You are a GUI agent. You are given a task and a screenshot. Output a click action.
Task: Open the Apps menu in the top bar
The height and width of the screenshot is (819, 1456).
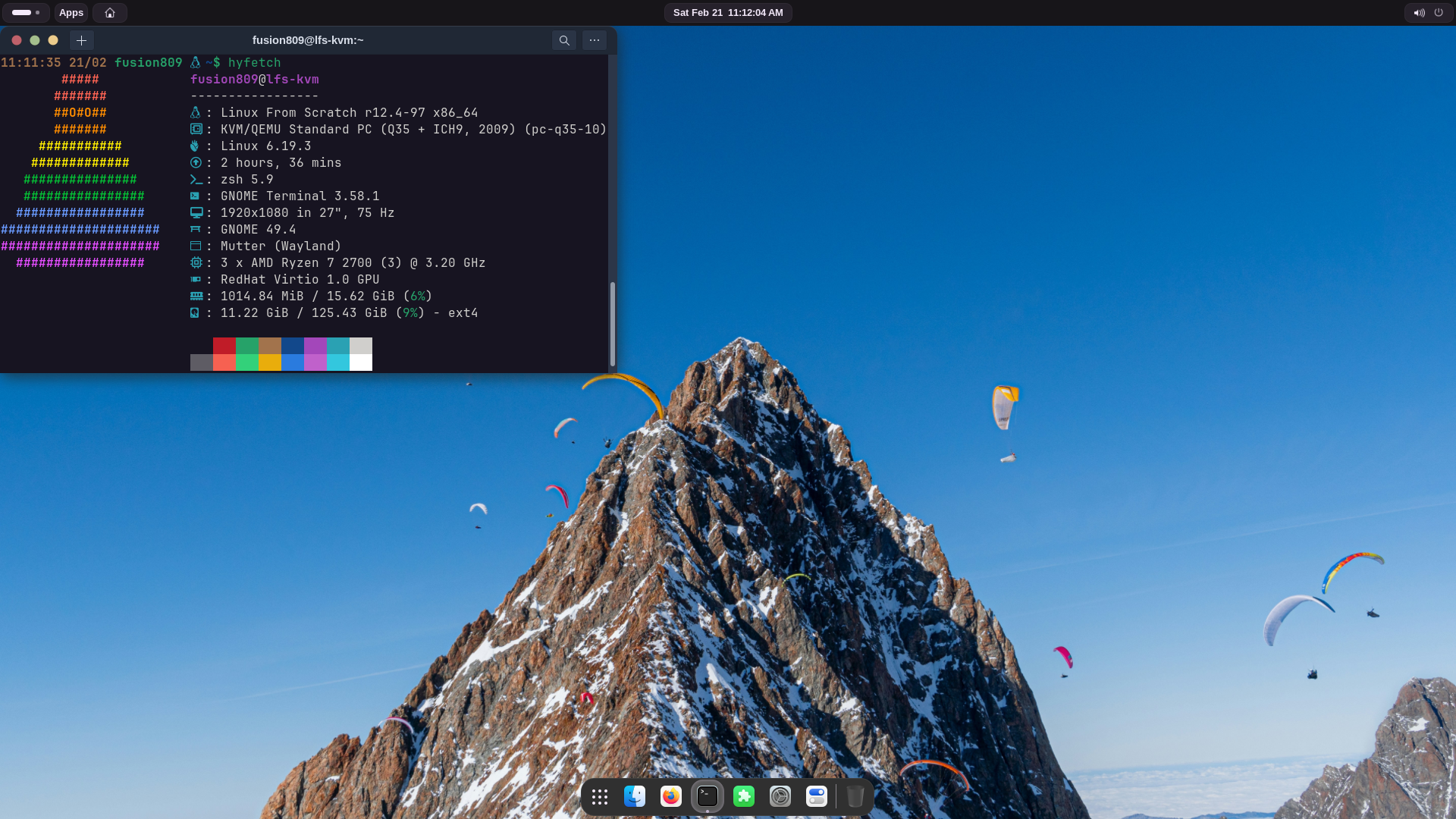[x=71, y=13]
